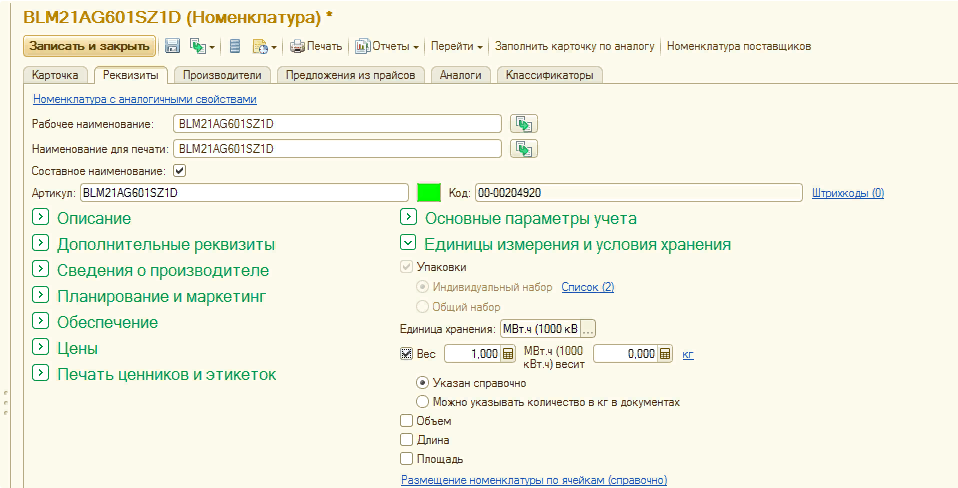Viewport: 958px width, 488px height.
Task: Click the ellipsis button for Единица хранения
Action: 588,329
